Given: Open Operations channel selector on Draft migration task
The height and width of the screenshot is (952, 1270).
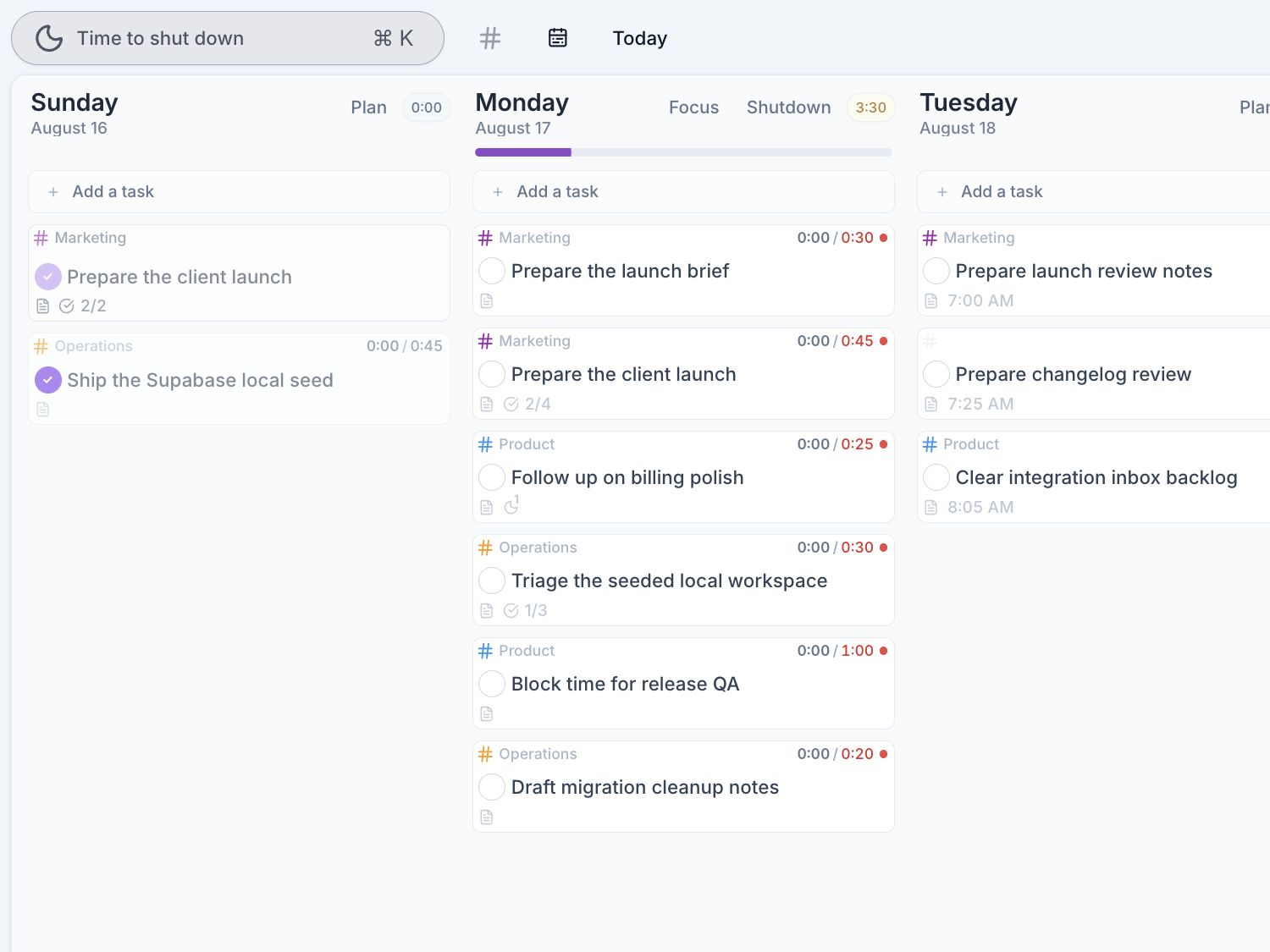Looking at the screenshot, I should (527, 754).
